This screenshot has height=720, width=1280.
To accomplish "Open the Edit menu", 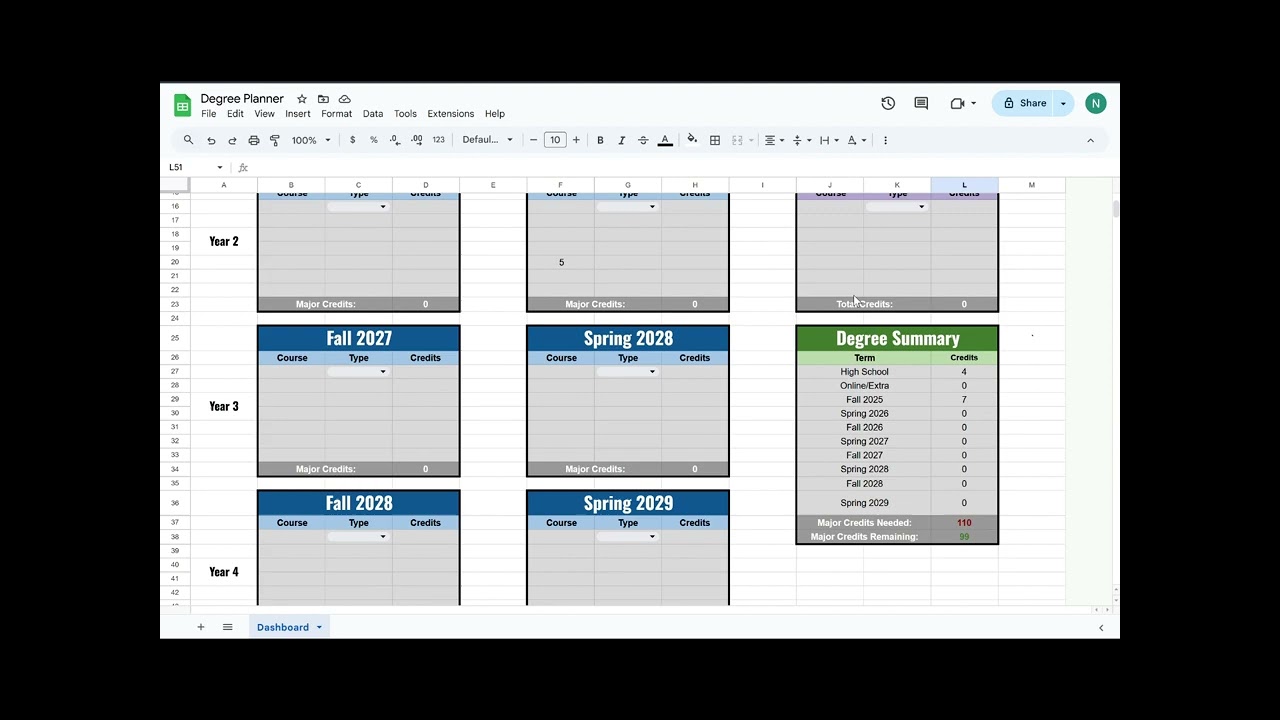I will pos(235,114).
